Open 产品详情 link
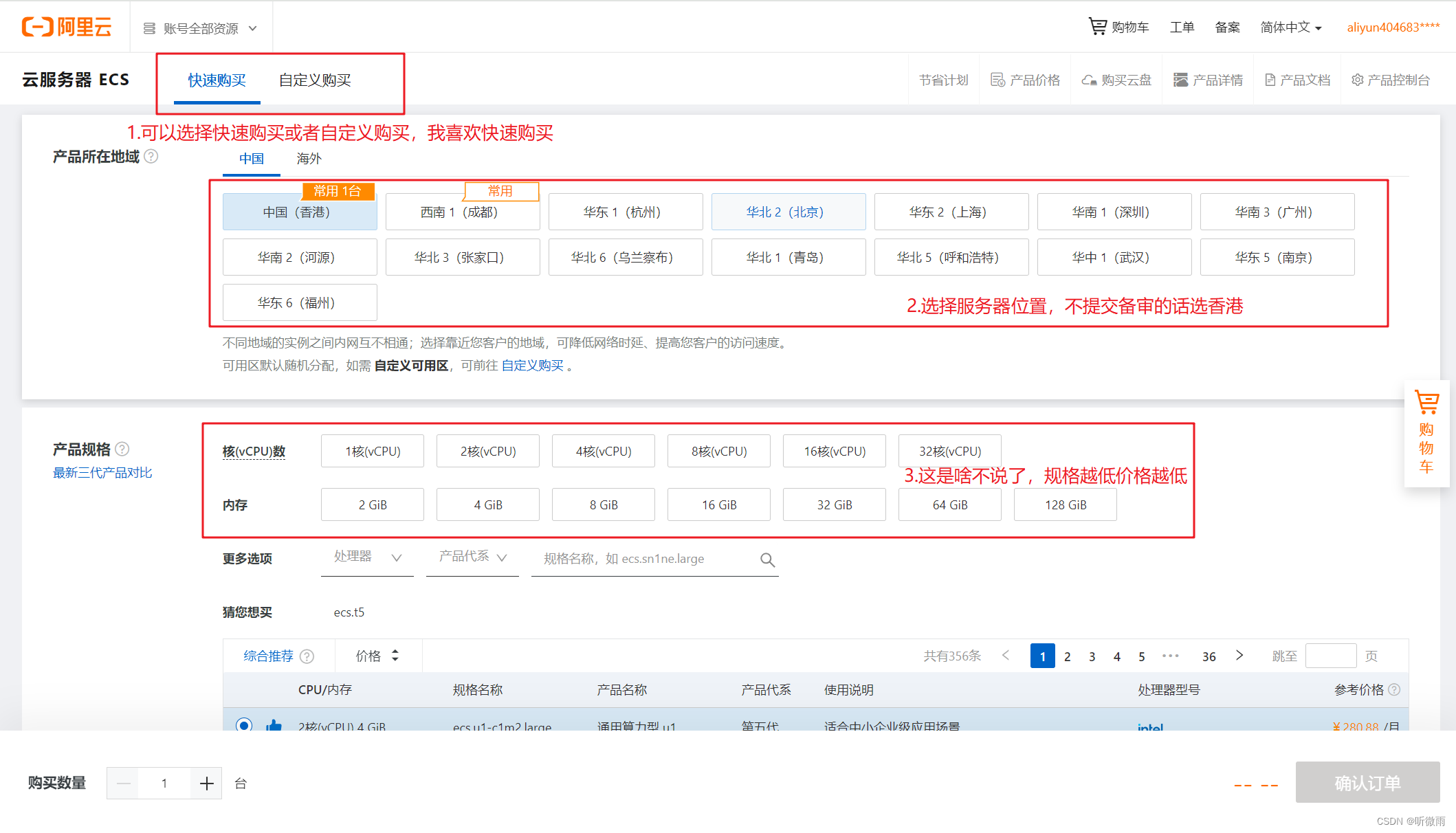The width and height of the screenshot is (1456, 833). click(x=1208, y=80)
